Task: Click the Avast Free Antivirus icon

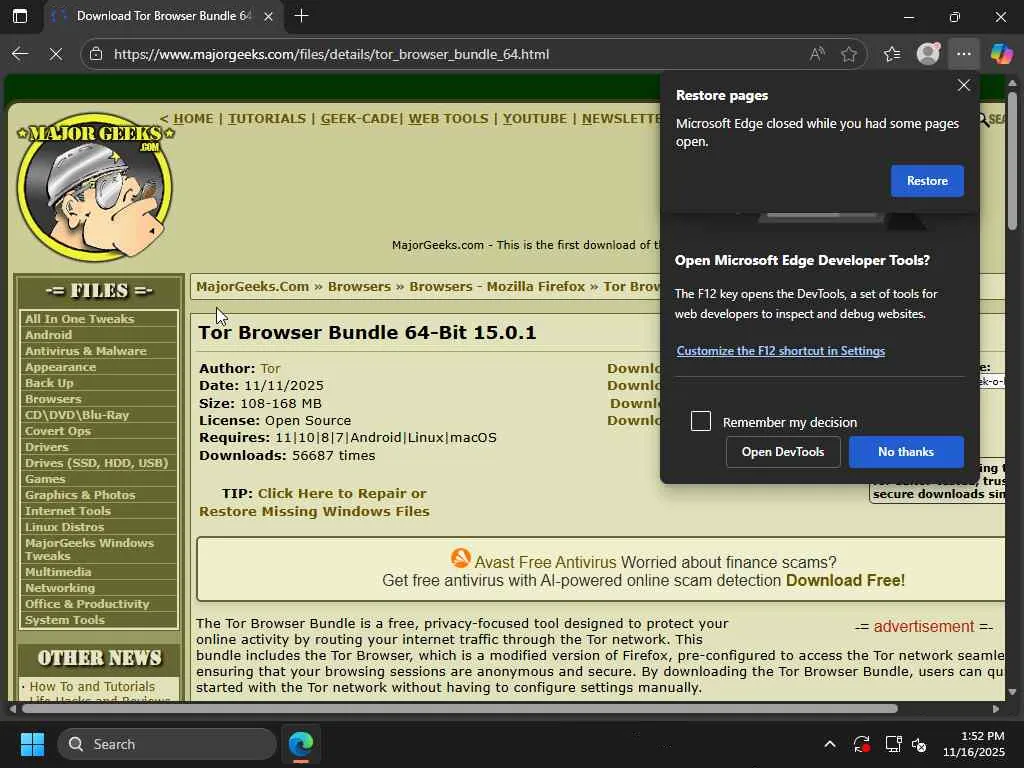Action: (x=460, y=558)
